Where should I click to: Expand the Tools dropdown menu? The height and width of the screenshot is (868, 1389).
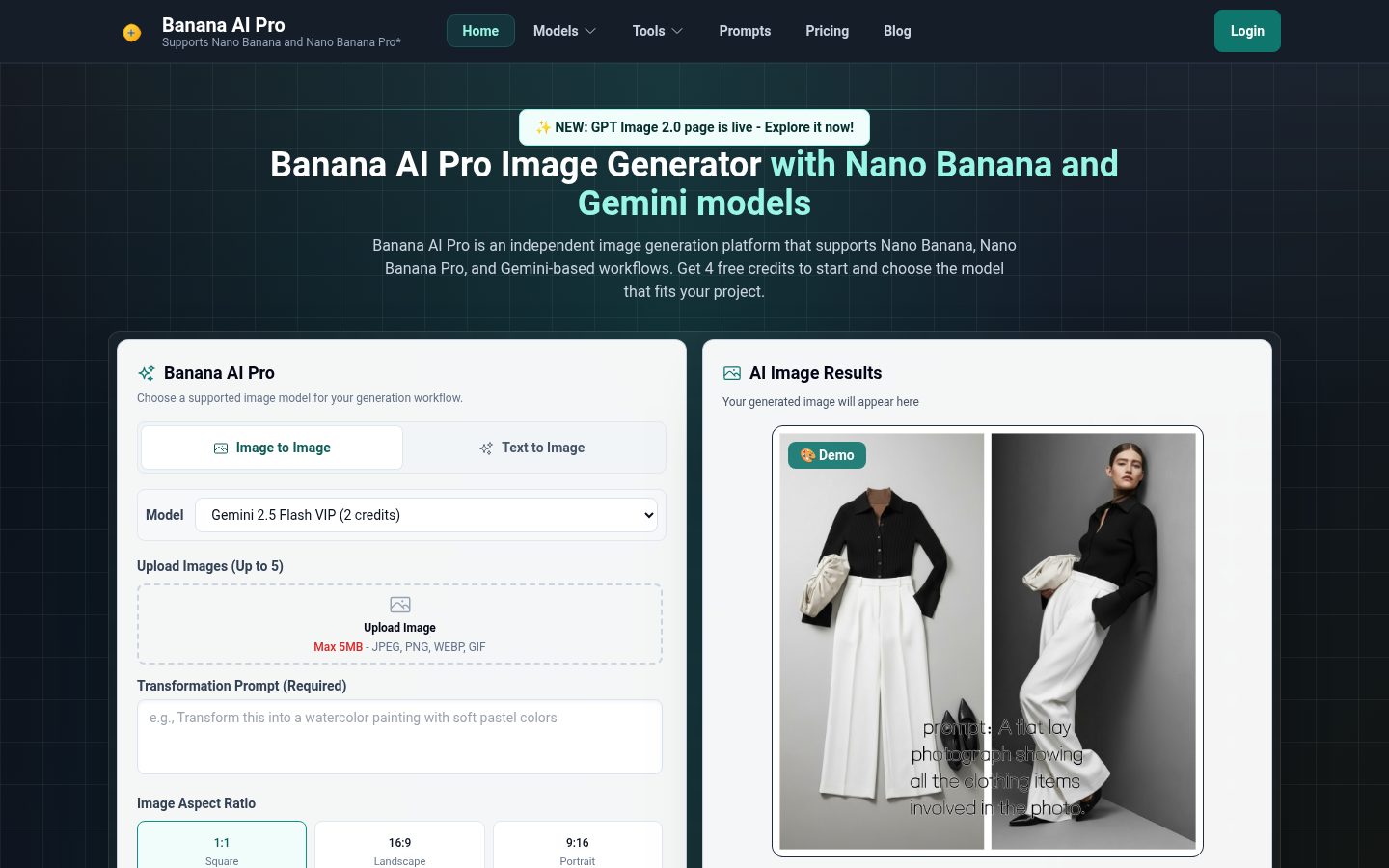pyautogui.click(x=657, y=31)
